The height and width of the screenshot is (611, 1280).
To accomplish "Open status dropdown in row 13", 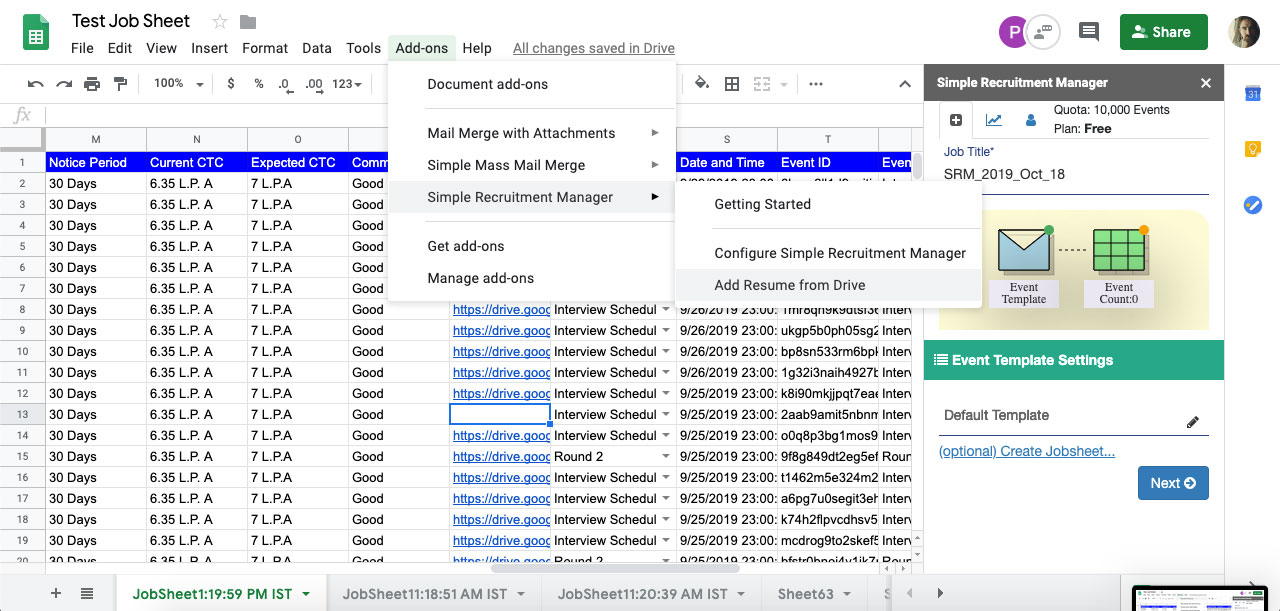I will (x=666, y=414).
